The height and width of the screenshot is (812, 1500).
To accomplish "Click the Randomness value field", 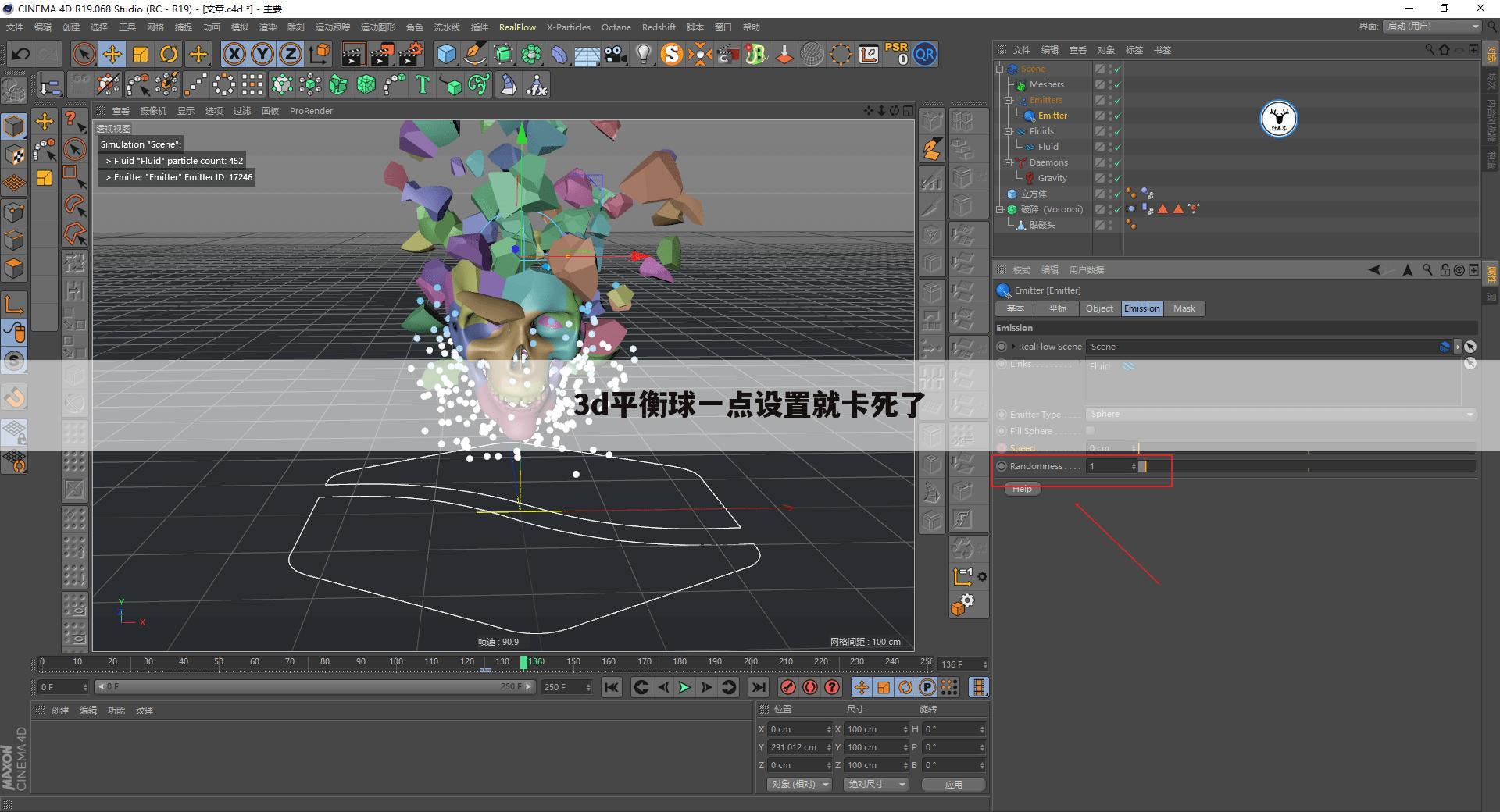I will pos(1112,466).
